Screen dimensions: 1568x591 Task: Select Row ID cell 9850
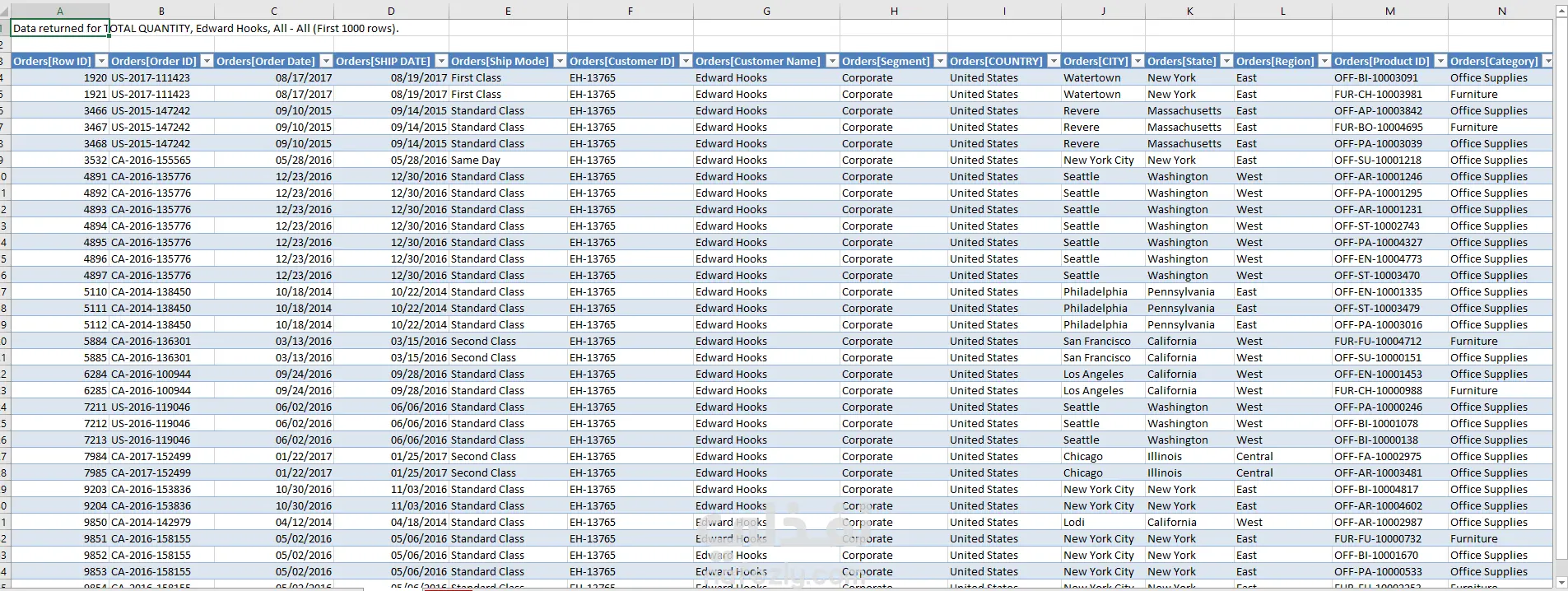point(59,522)
